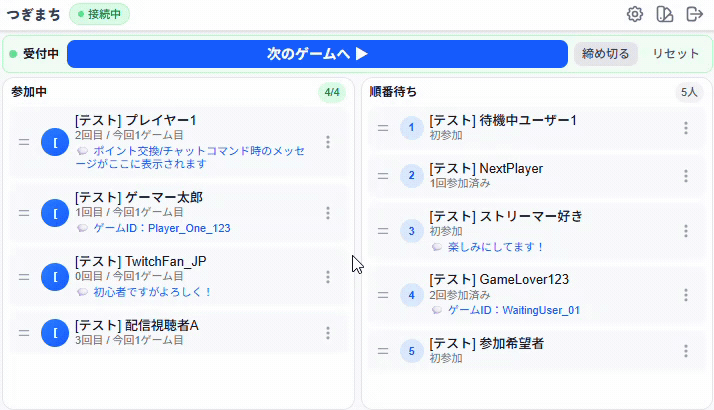Click queue number 5 badge for 参加希望者
714x410 pixels.
click(x=412, y=351)
